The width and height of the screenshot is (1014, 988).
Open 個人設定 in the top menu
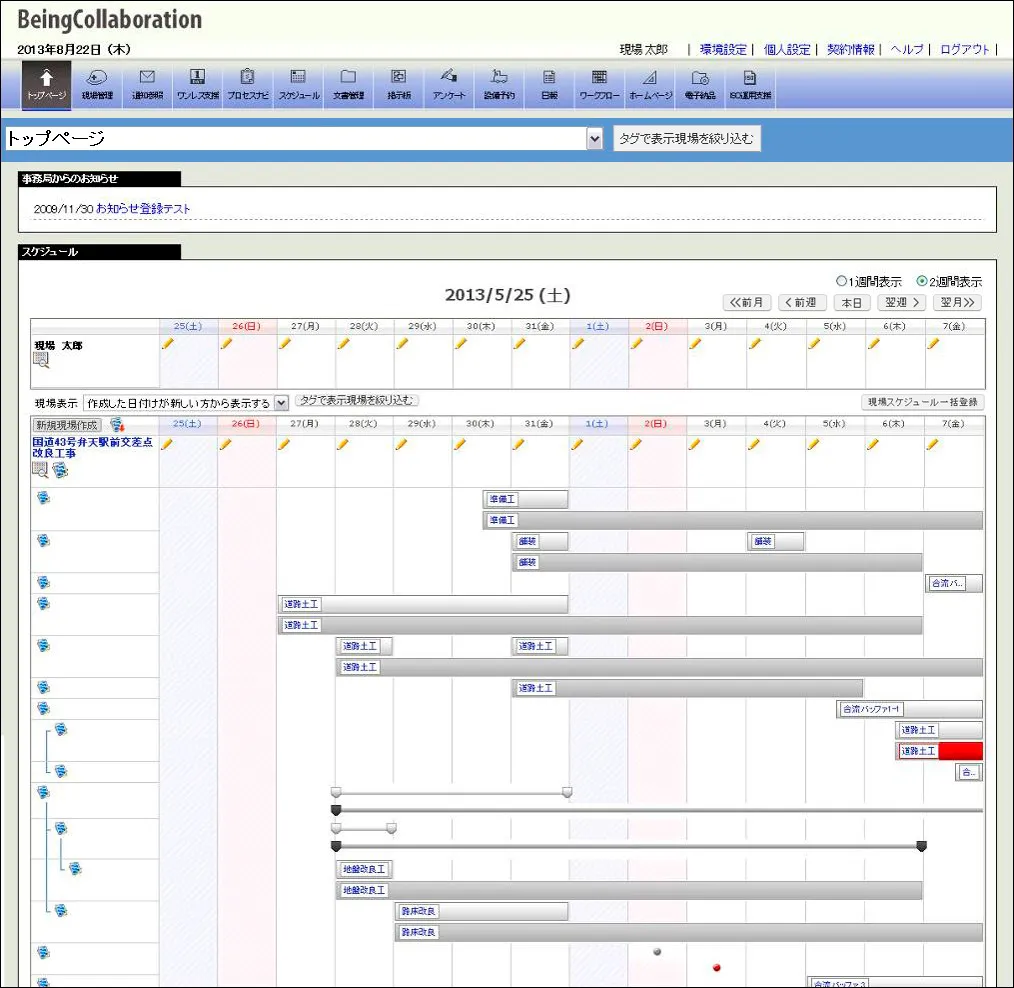787,49
